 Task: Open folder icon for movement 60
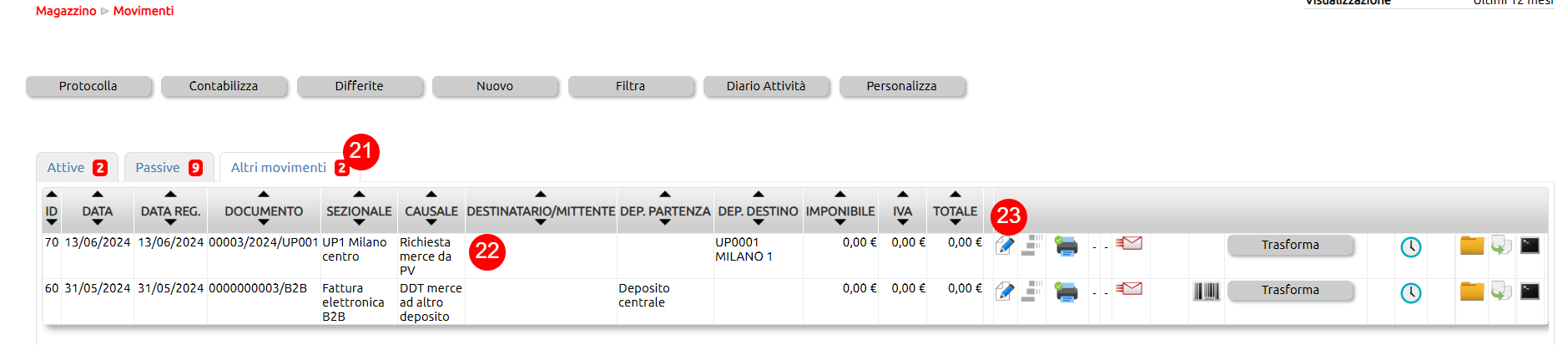tap(1472, 291)
